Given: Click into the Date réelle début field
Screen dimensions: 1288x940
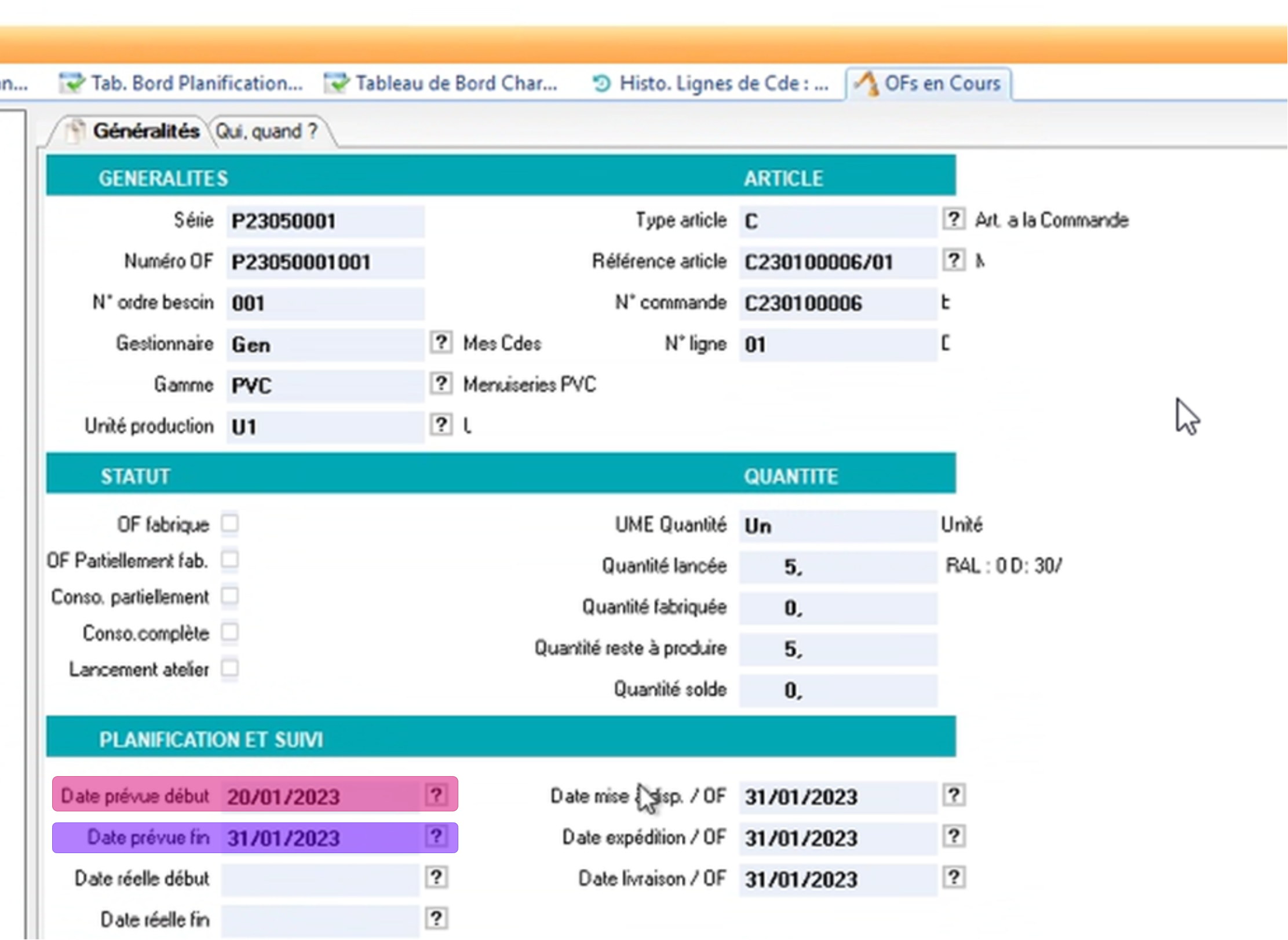Looking at the screenshot, I should (320, 879).
